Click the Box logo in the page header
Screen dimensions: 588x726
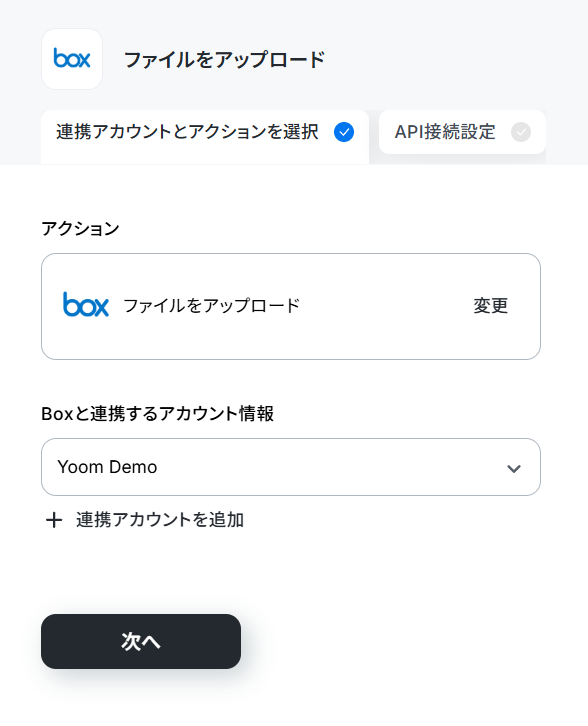pyautogui.click(x=72, y=59)
